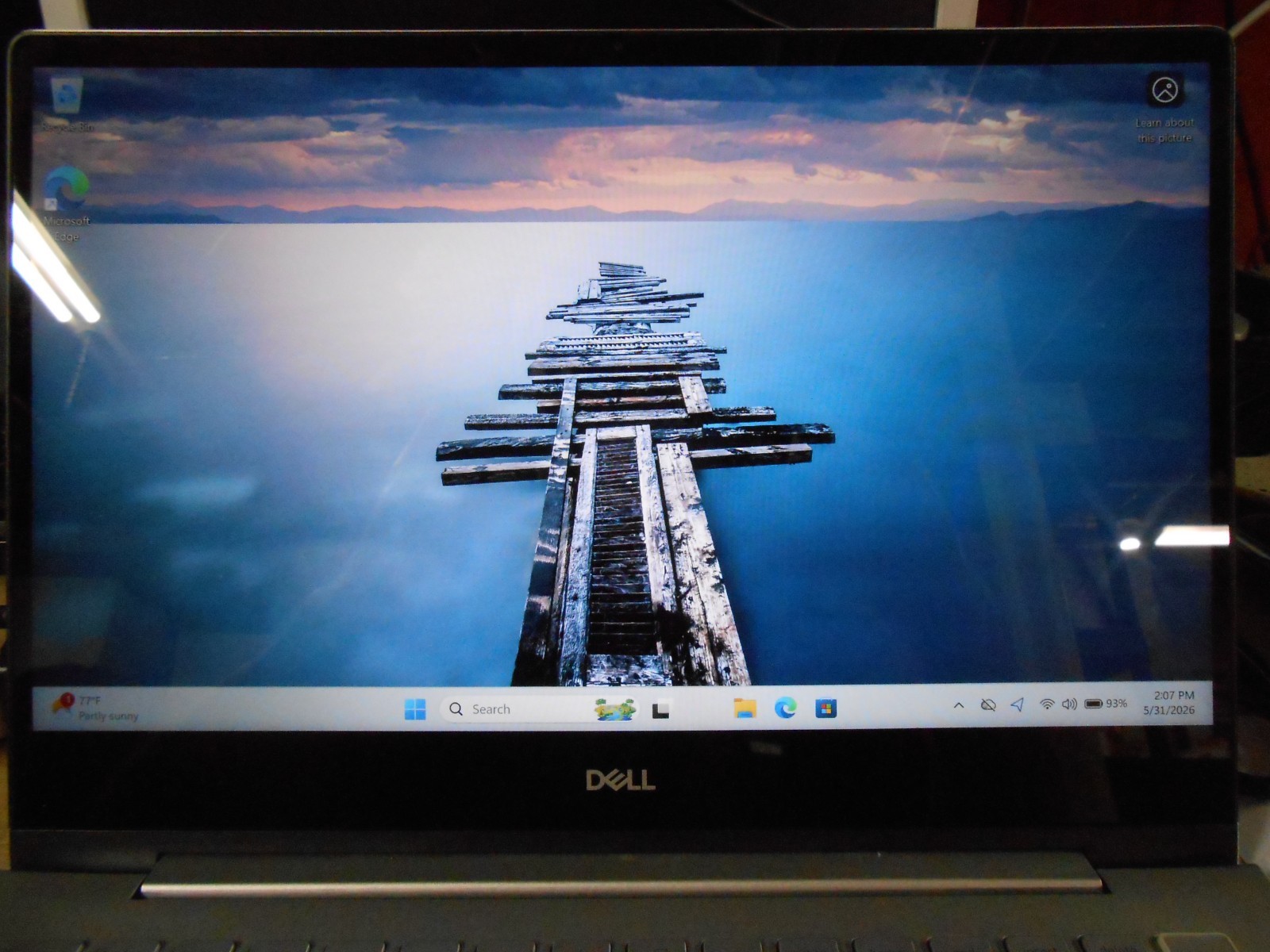Open the clock showing 2:07 PM
The width and height of the screenshot is (1270, 952).
[1168, 703]
